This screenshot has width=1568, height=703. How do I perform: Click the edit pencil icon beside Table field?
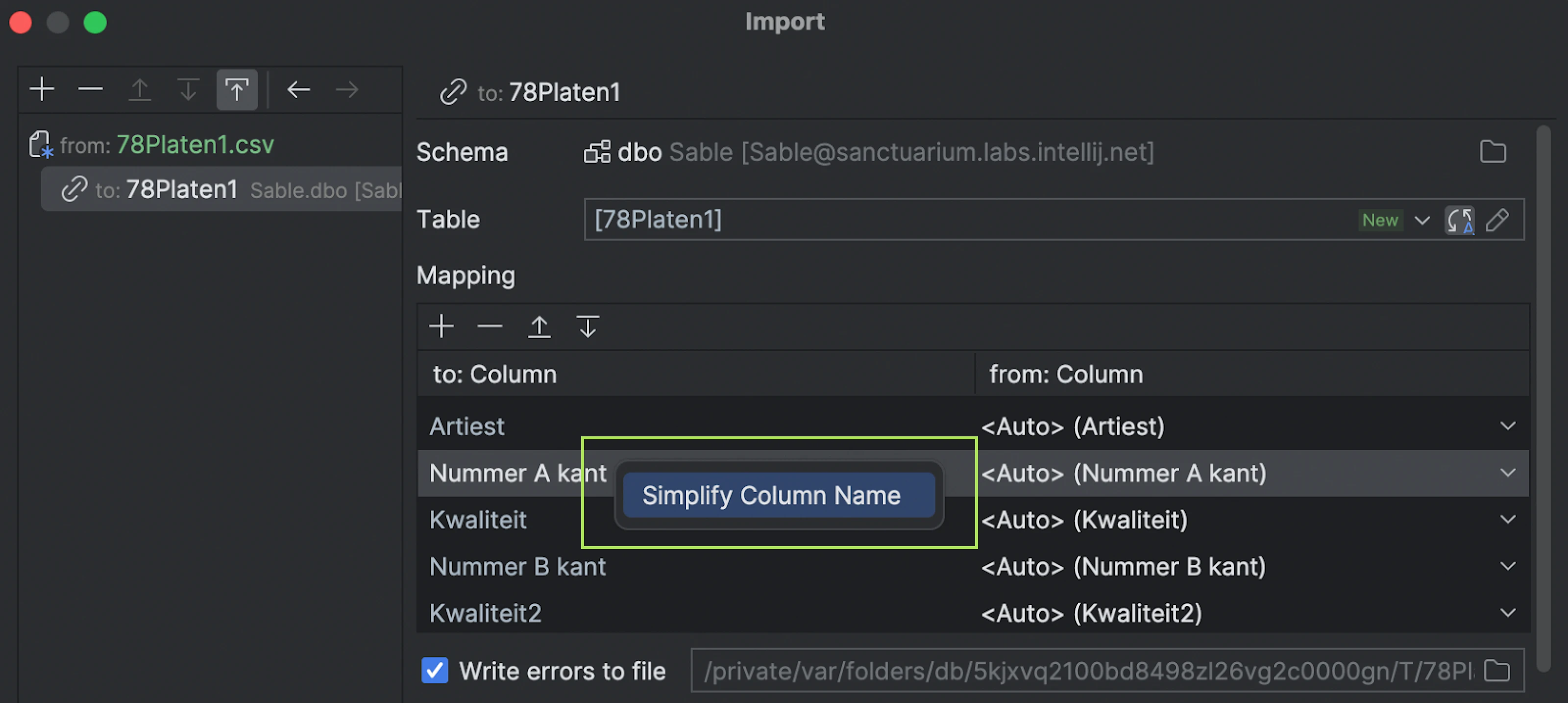tap(1498, 220)
